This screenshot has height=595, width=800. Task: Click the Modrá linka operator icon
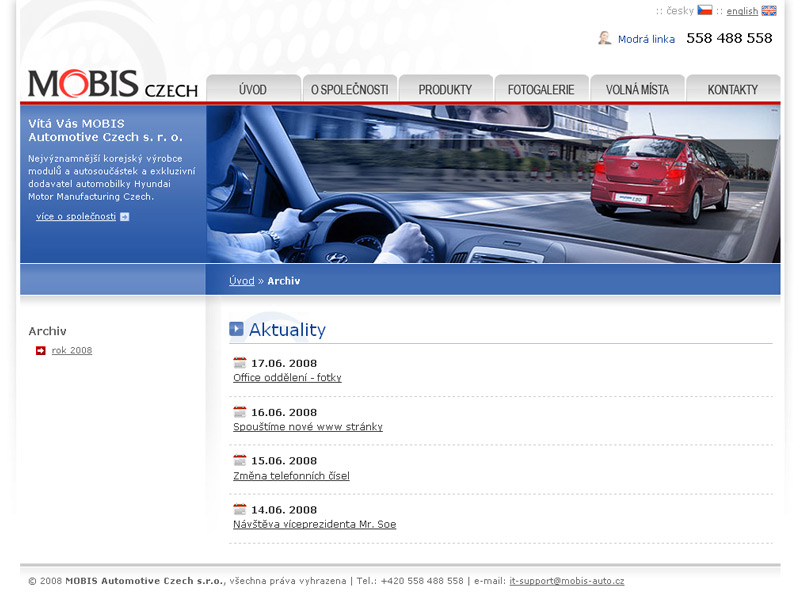pyautogui.click(x=605, y=38)
